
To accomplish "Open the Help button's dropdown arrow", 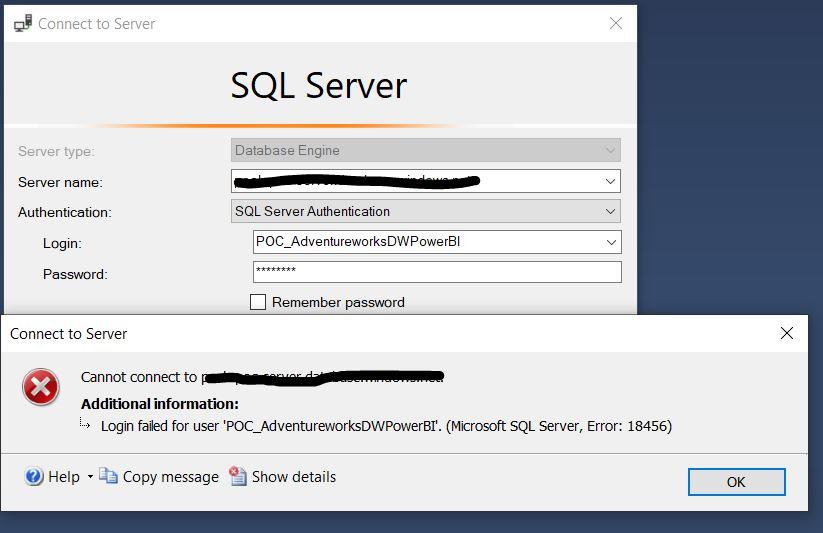I will pyautogui.click(x=90, y=477).
